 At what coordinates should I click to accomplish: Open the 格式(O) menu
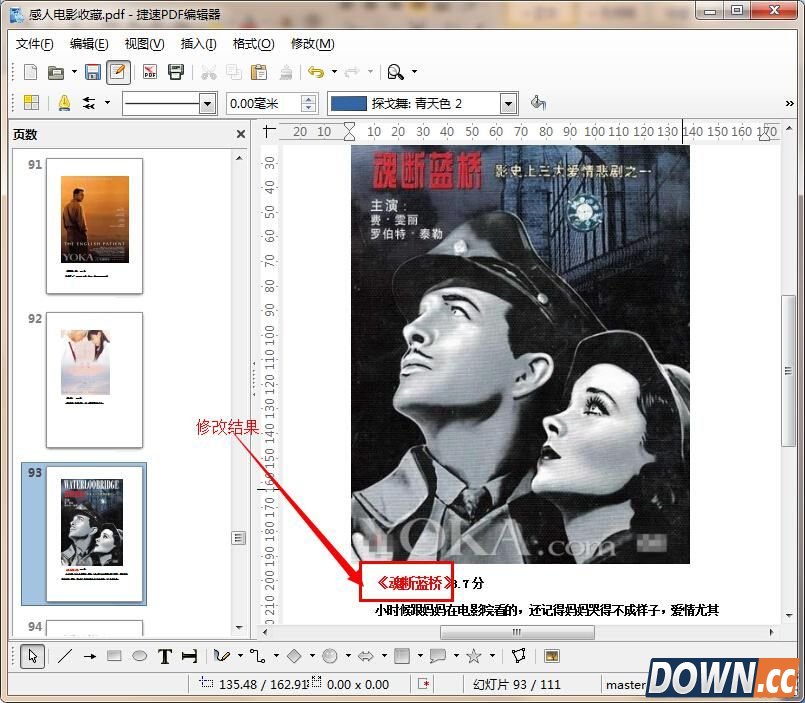[x=253, y=44]
